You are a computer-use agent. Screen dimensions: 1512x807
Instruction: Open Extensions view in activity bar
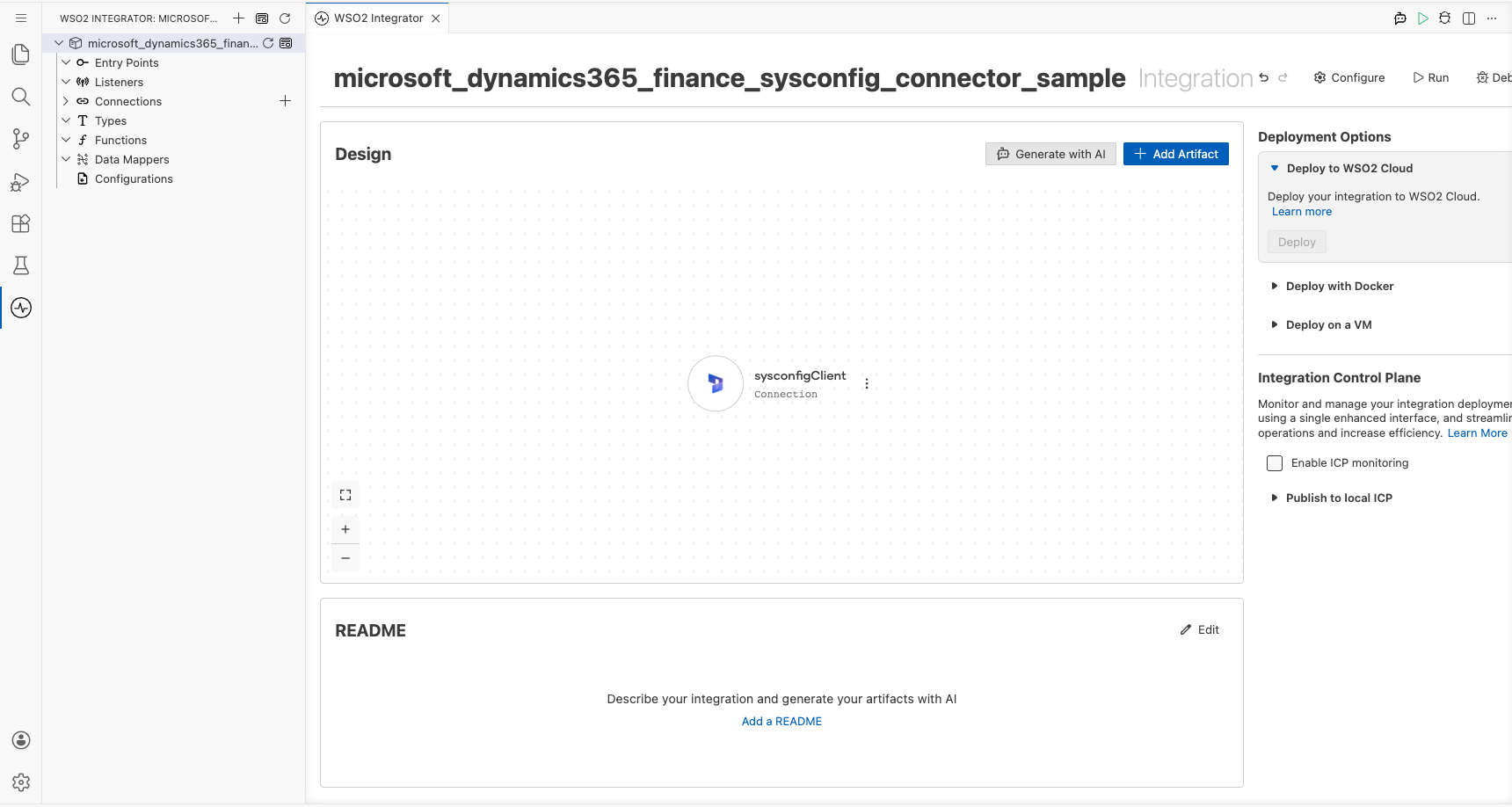pyautogui.click(x=21, y=223)
